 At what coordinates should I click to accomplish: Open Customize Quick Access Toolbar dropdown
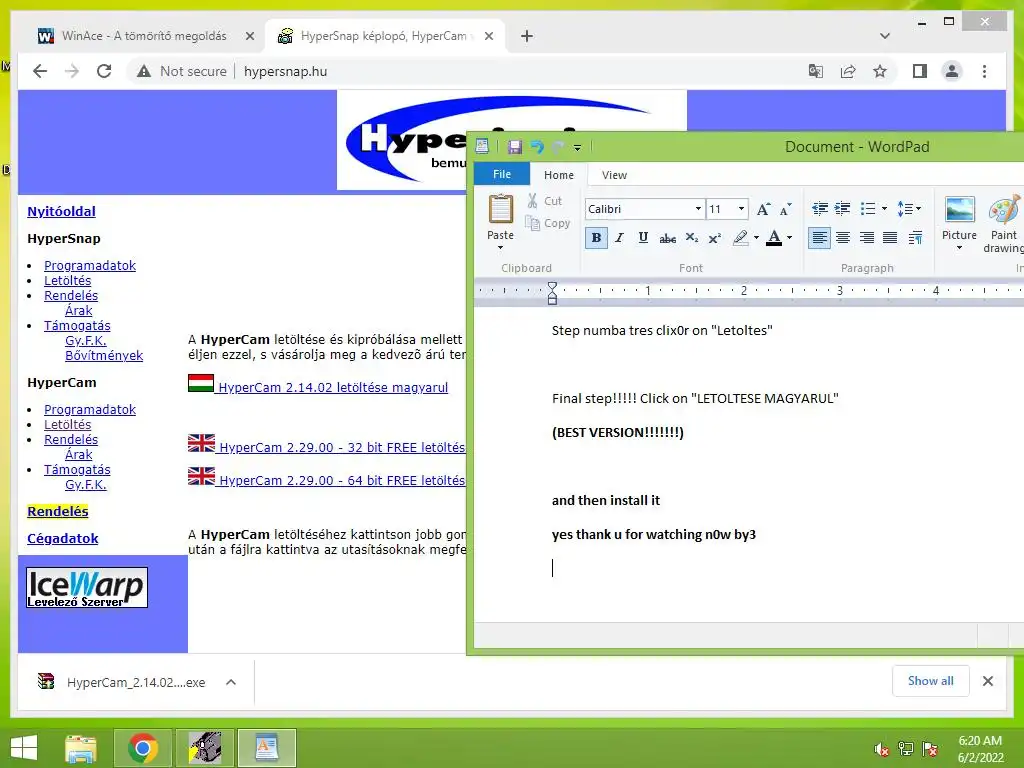577,148
